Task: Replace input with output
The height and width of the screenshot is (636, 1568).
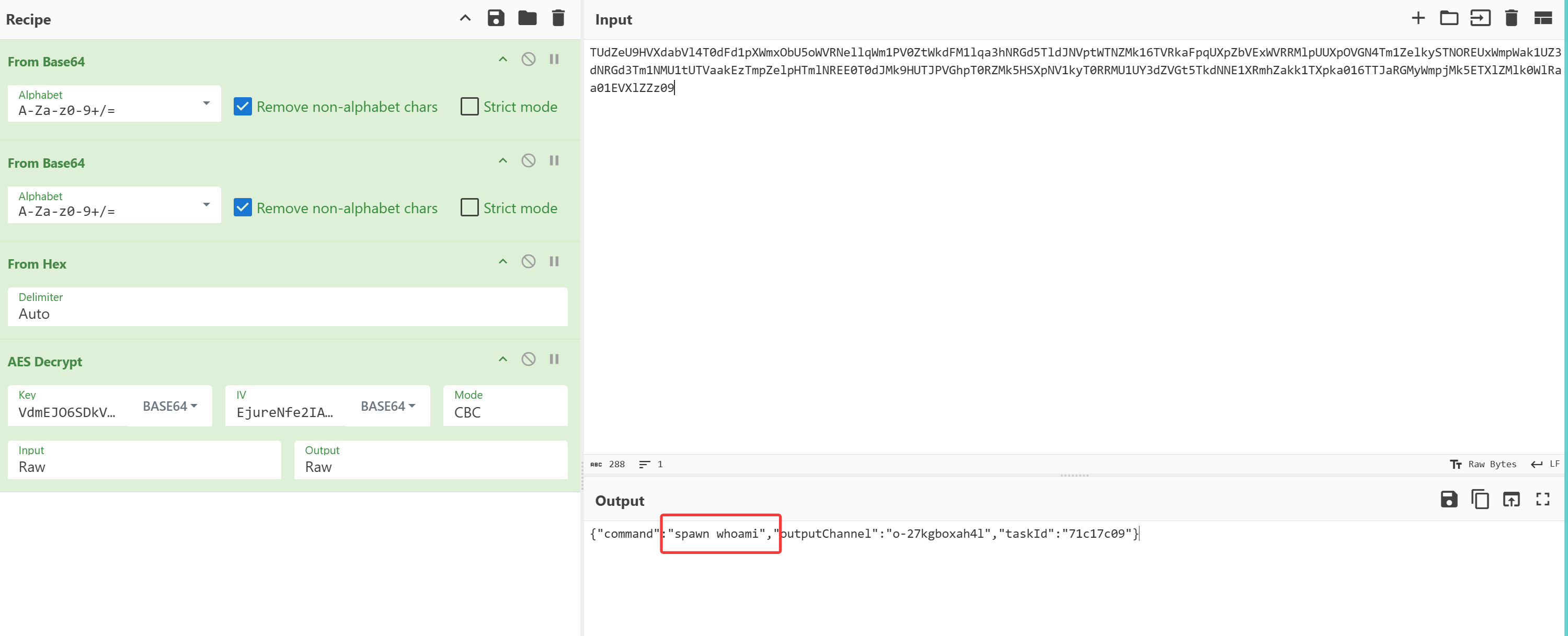Action: 1511,500
